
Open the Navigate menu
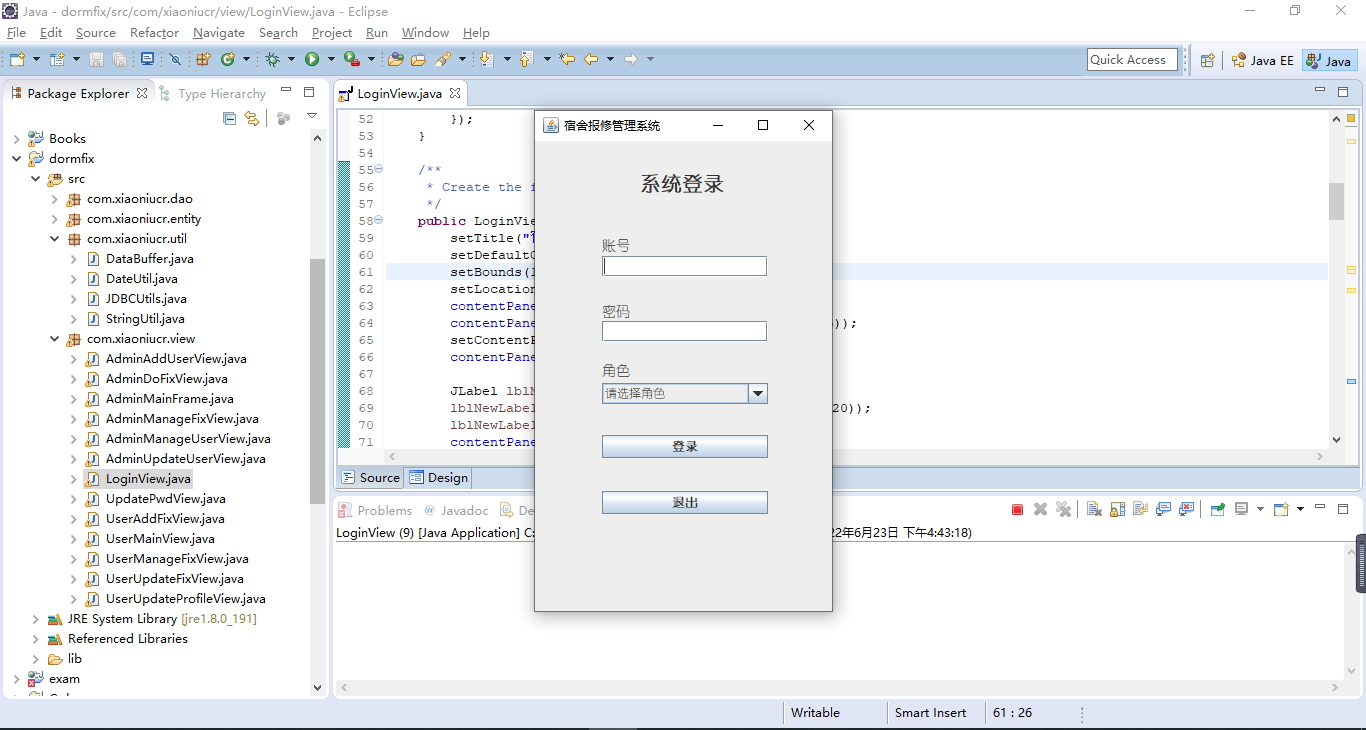[219, 33]
